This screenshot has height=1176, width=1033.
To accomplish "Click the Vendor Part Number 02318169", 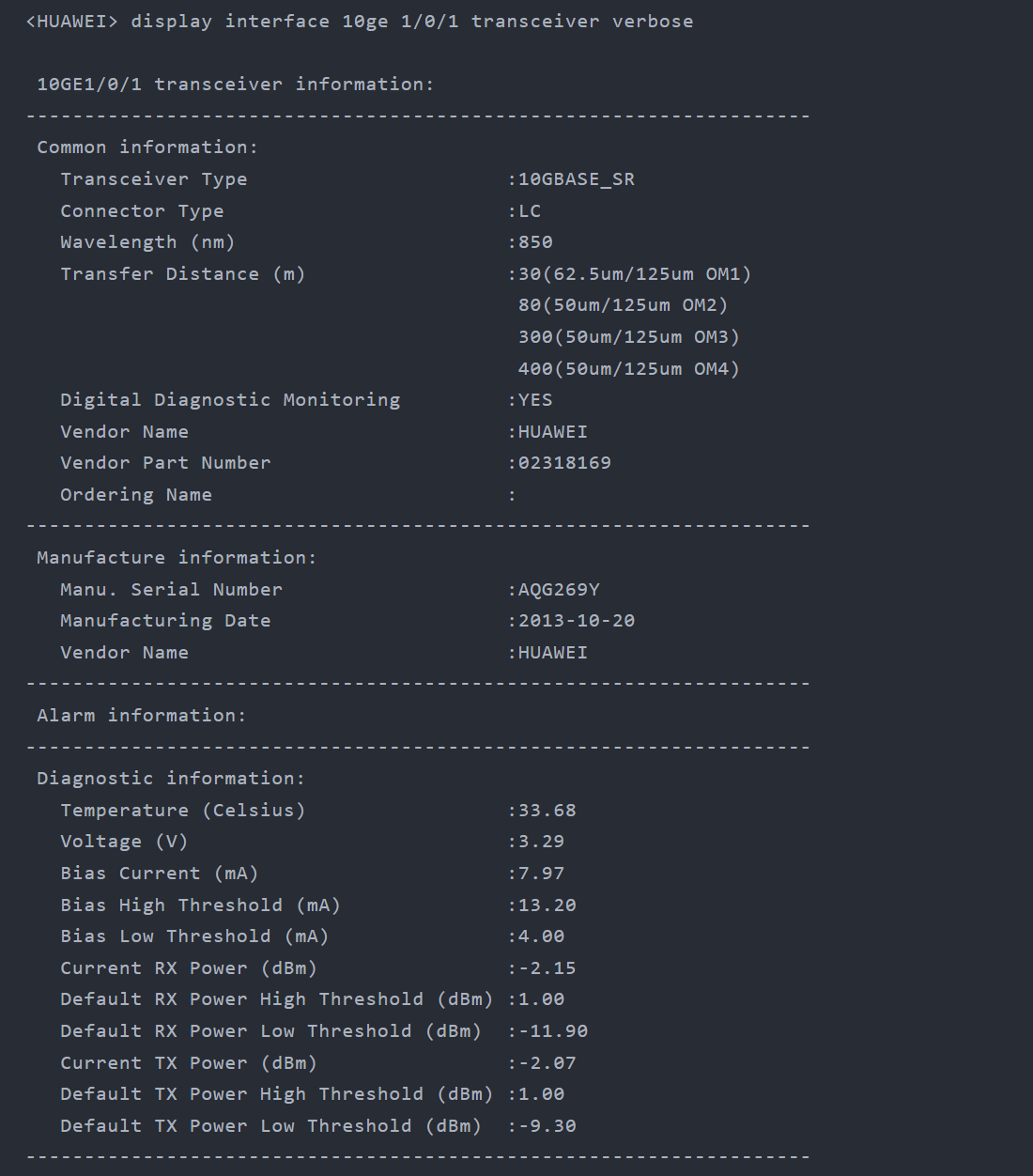I will 564,463.
